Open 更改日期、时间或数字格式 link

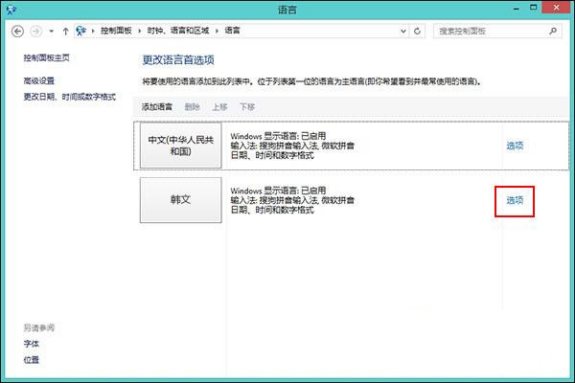coord(70,97)
